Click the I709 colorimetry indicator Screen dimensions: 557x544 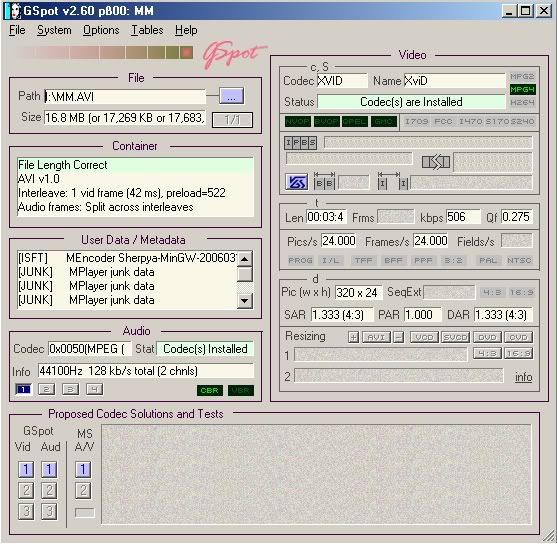pyautogui.click(x=416, y=122)
